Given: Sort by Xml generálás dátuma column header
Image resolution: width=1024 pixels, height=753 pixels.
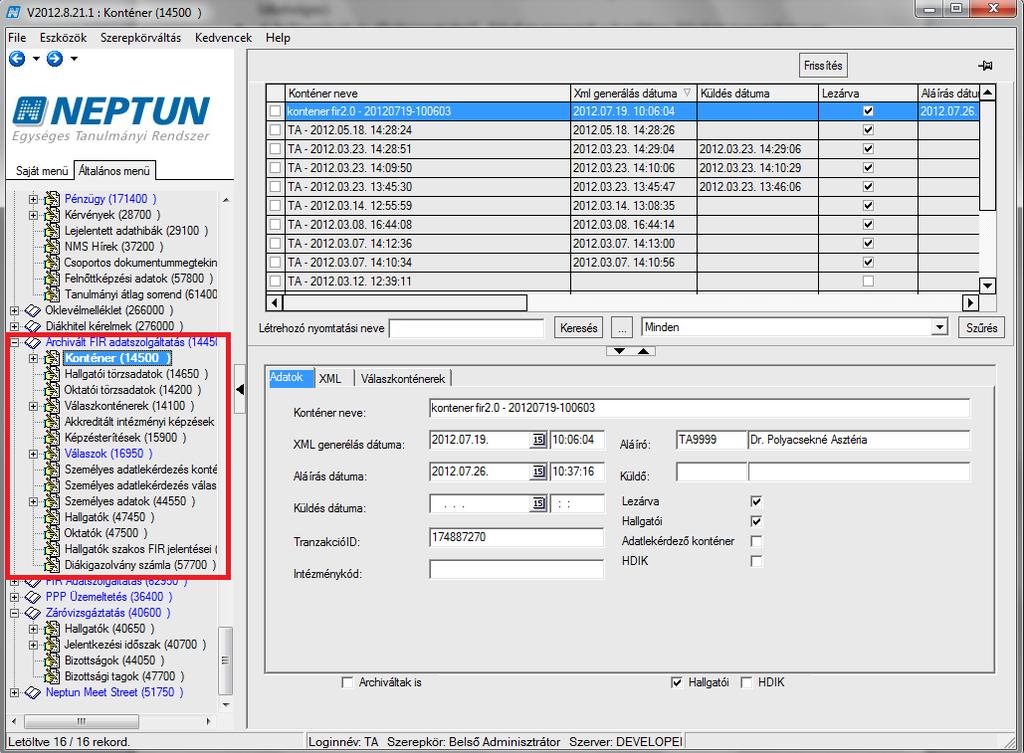Looking at the screenshot, I should click(633, 93).
